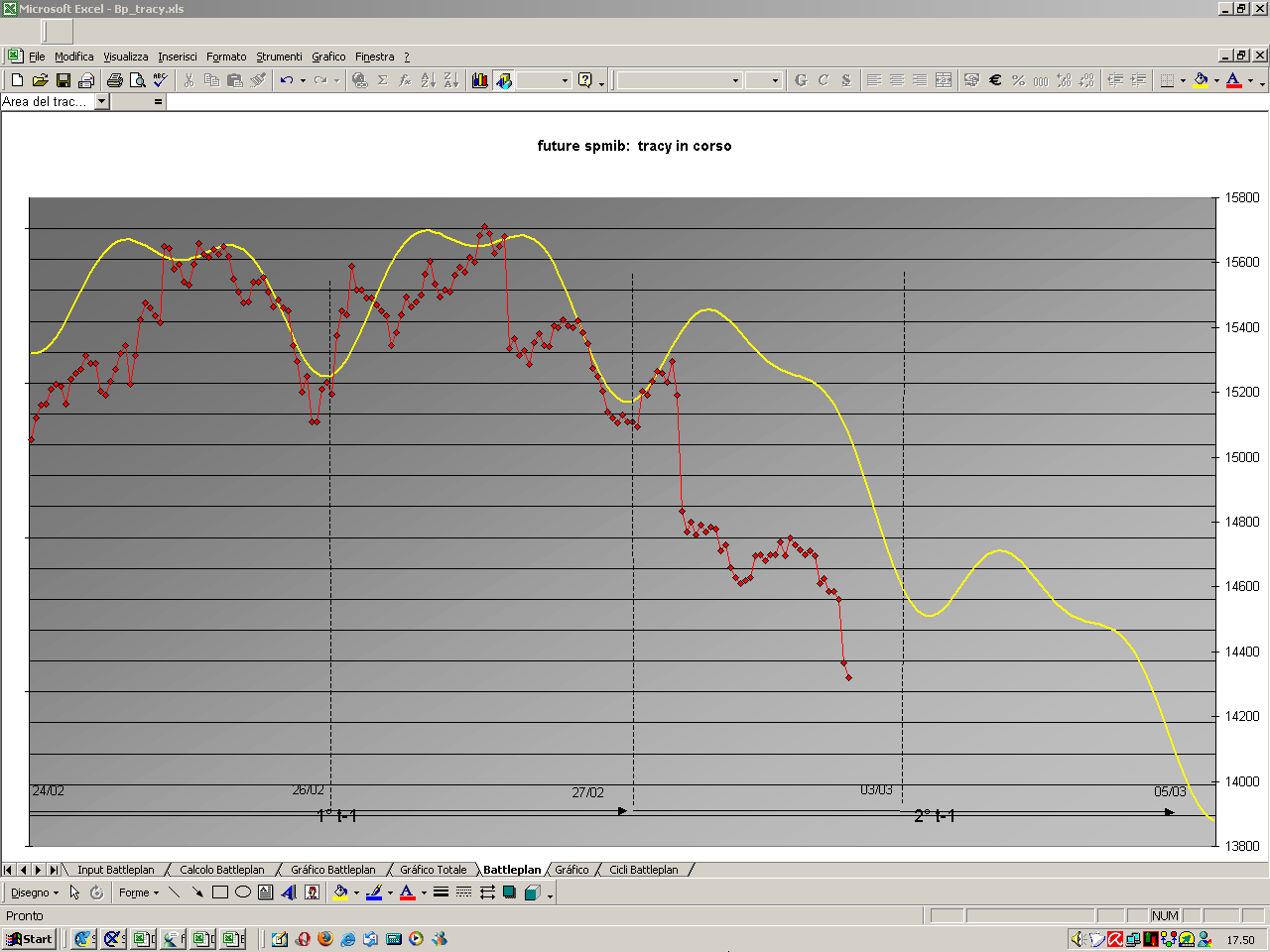Open top-toolbar font color dropdown arrow

pos(1250,80)
